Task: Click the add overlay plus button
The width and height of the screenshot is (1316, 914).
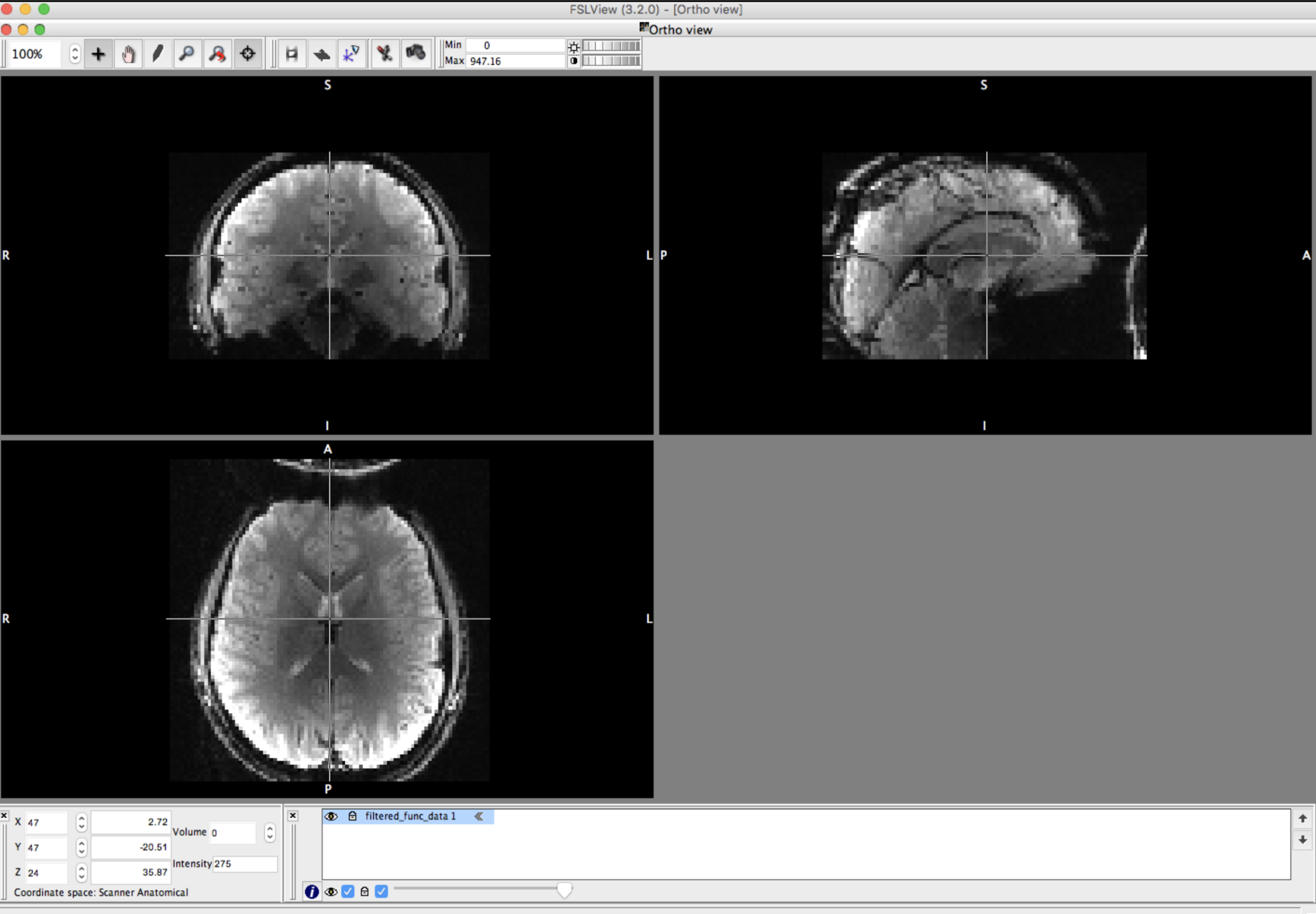Action: coord(99,53)
